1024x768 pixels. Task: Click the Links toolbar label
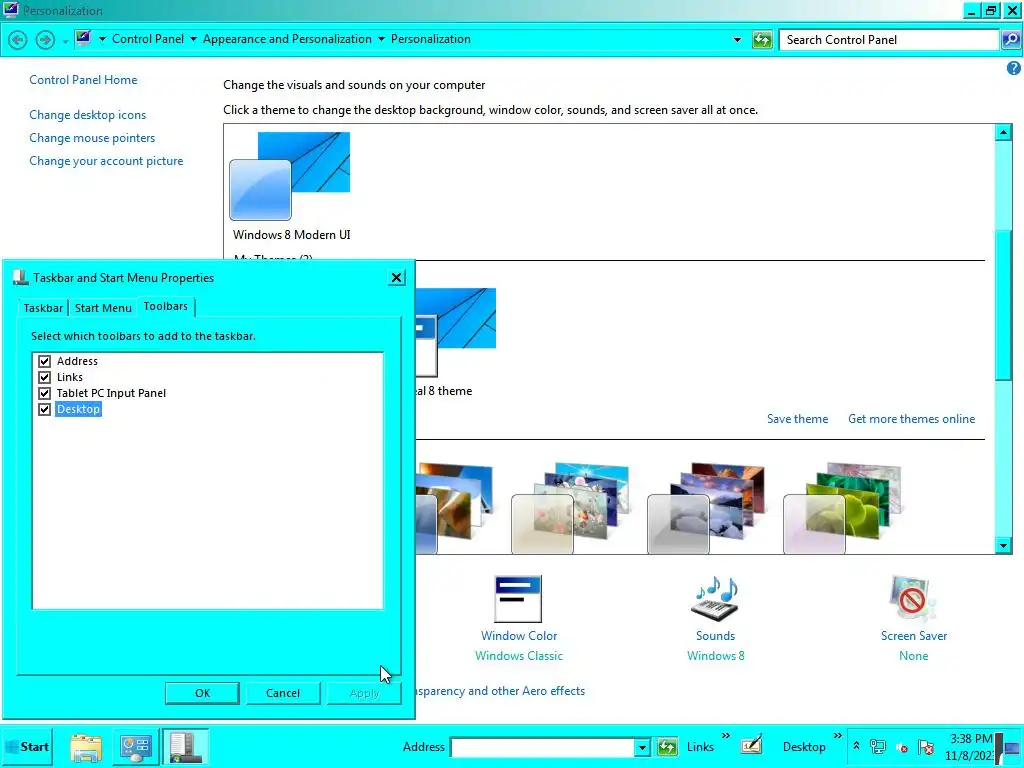[700, 747]
